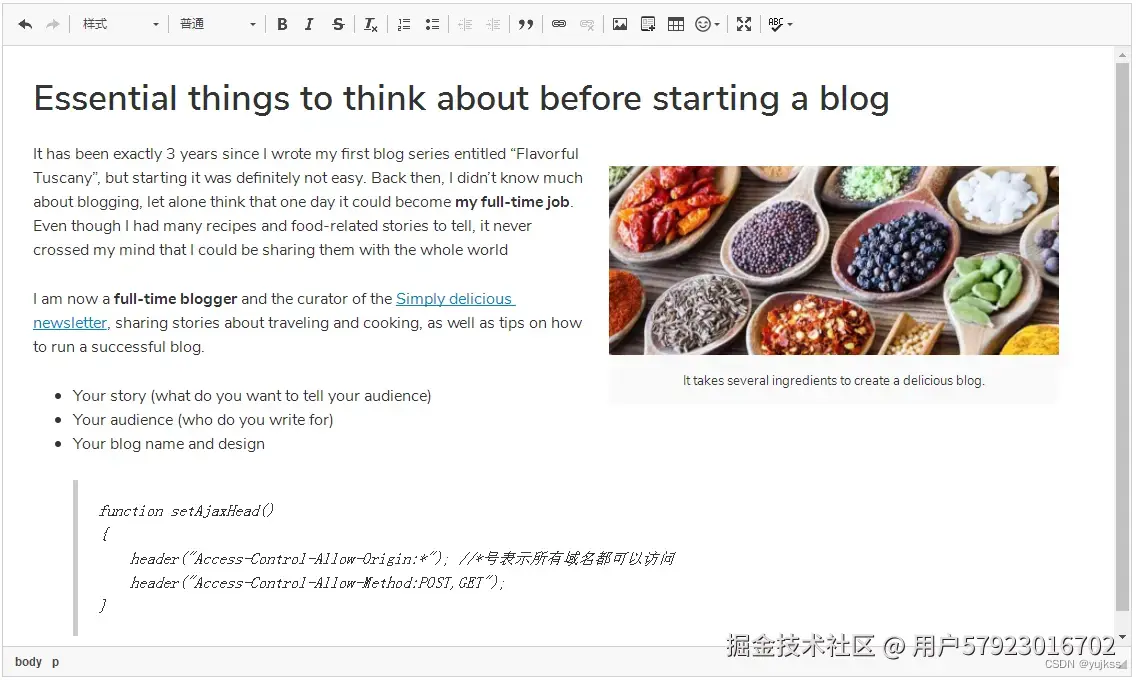The height and width of the screenshot is (680, 1136).
Task: Click the Access-Control-Allow-Origin code line
Action: (402, 559)
